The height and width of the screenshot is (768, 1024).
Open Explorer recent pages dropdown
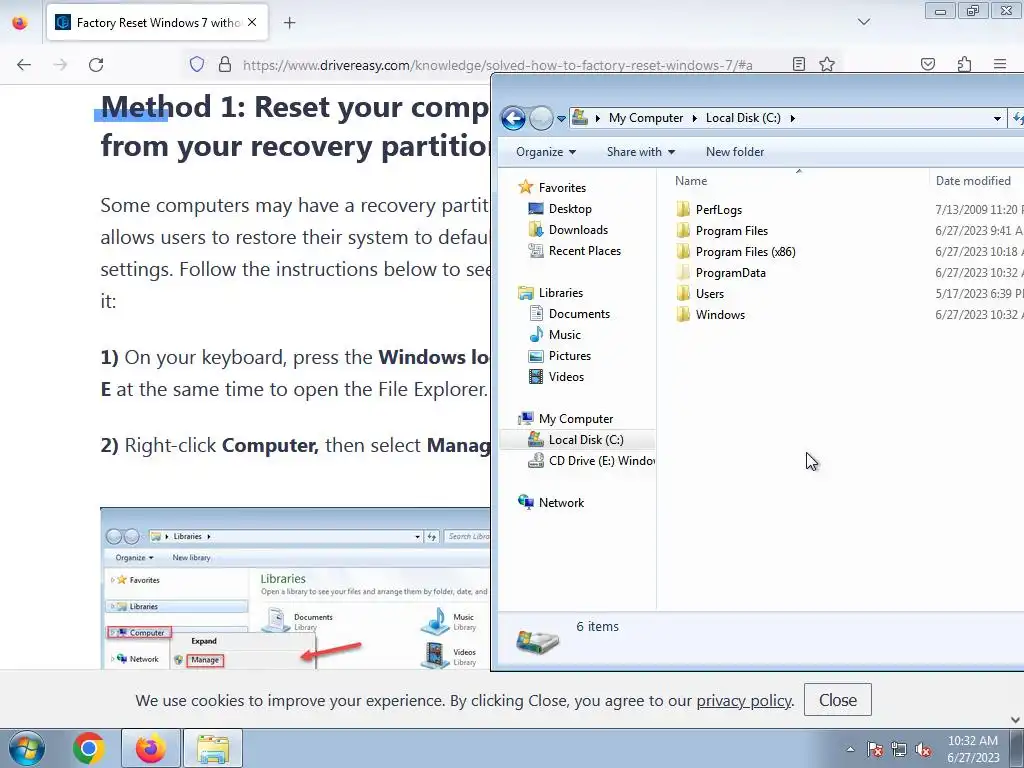point(561,119)
